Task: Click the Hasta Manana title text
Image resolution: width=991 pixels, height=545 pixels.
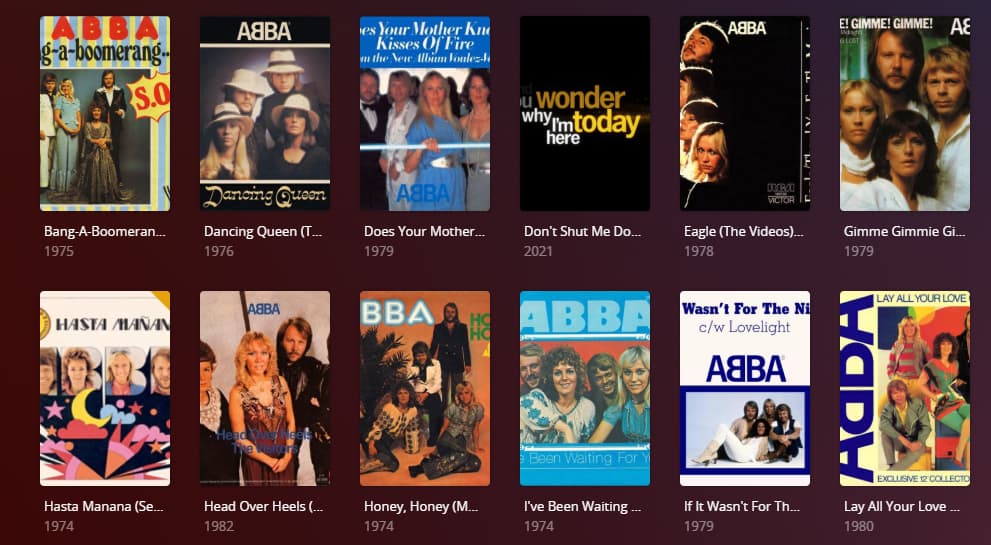Action: point(104,506)
